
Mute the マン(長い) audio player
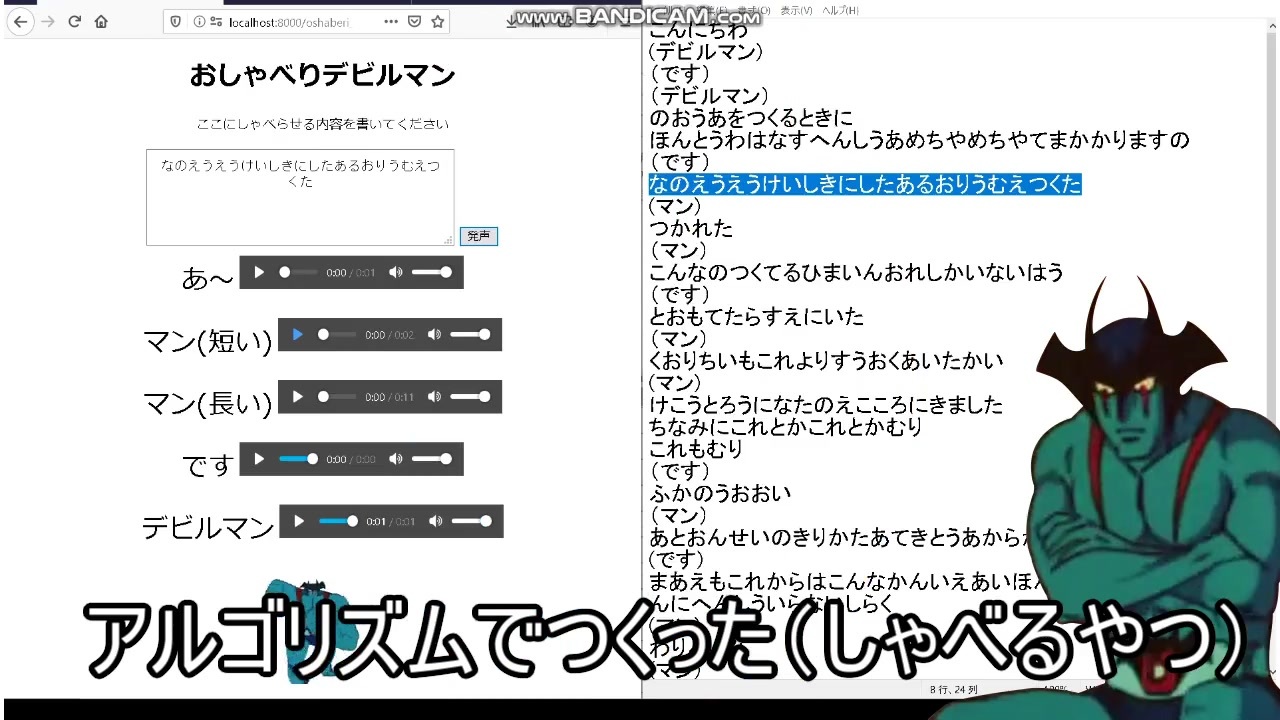[433, 396]
